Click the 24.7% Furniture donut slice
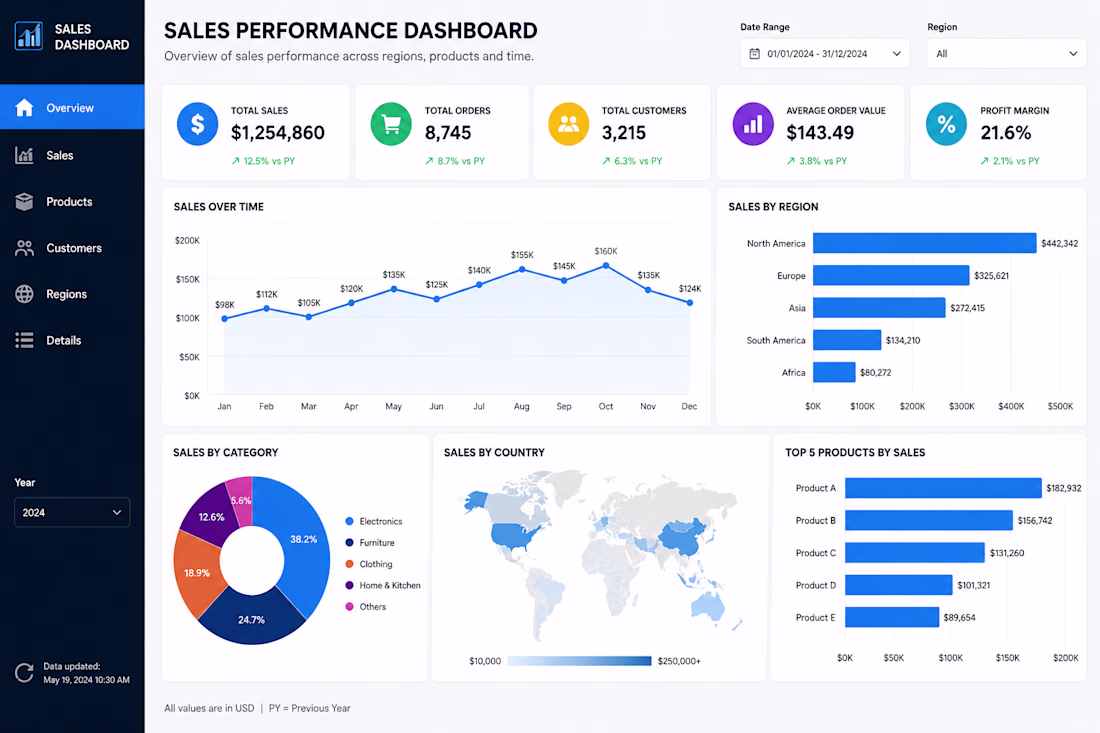 250,619
